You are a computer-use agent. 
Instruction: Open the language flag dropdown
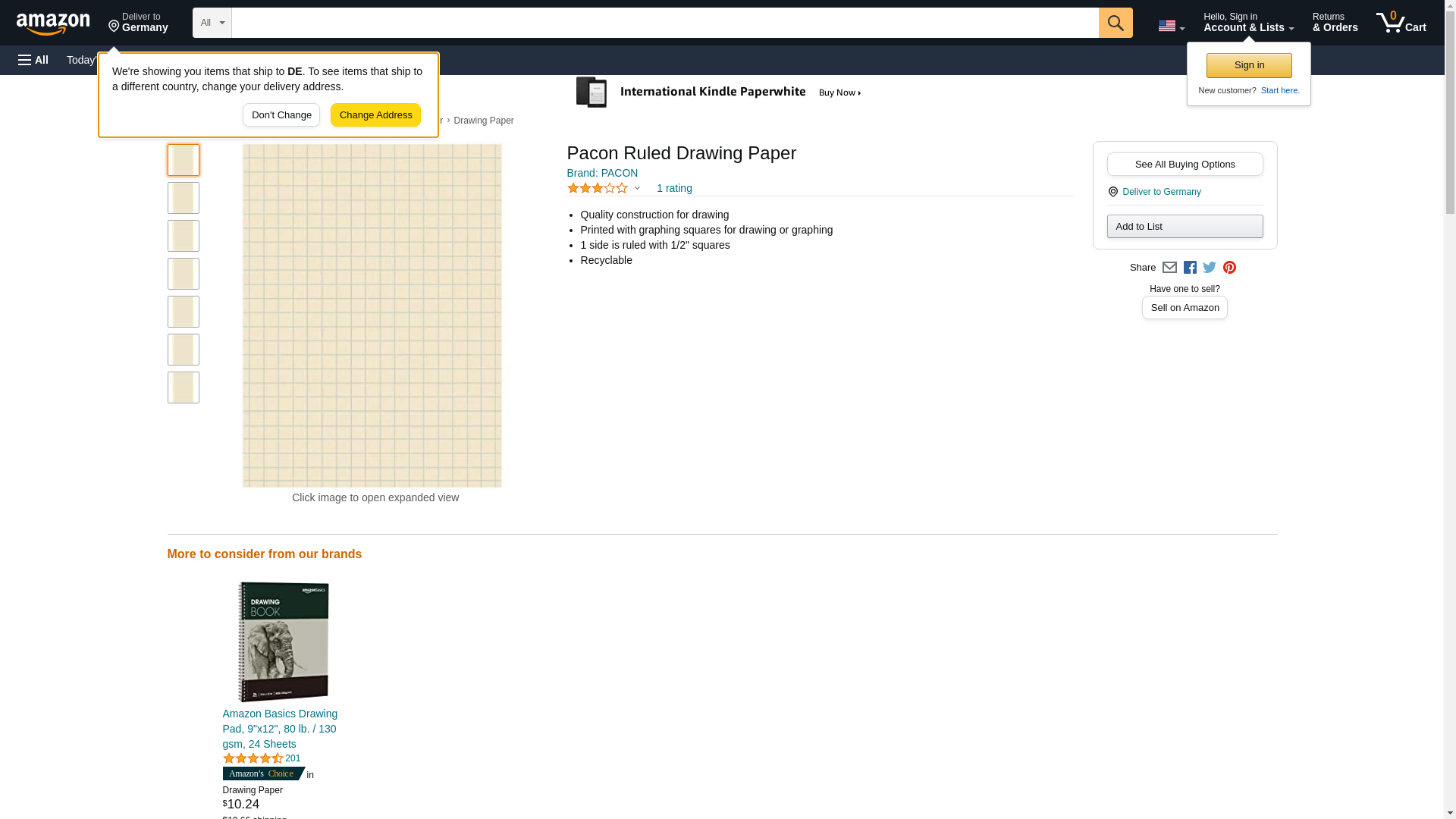coord(1171,26)
